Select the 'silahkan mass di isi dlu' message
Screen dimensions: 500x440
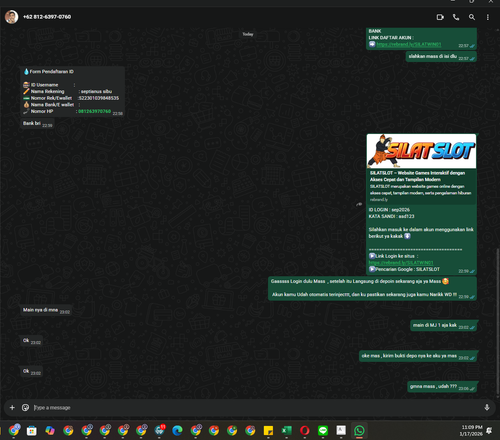click(x=441, y=57)
